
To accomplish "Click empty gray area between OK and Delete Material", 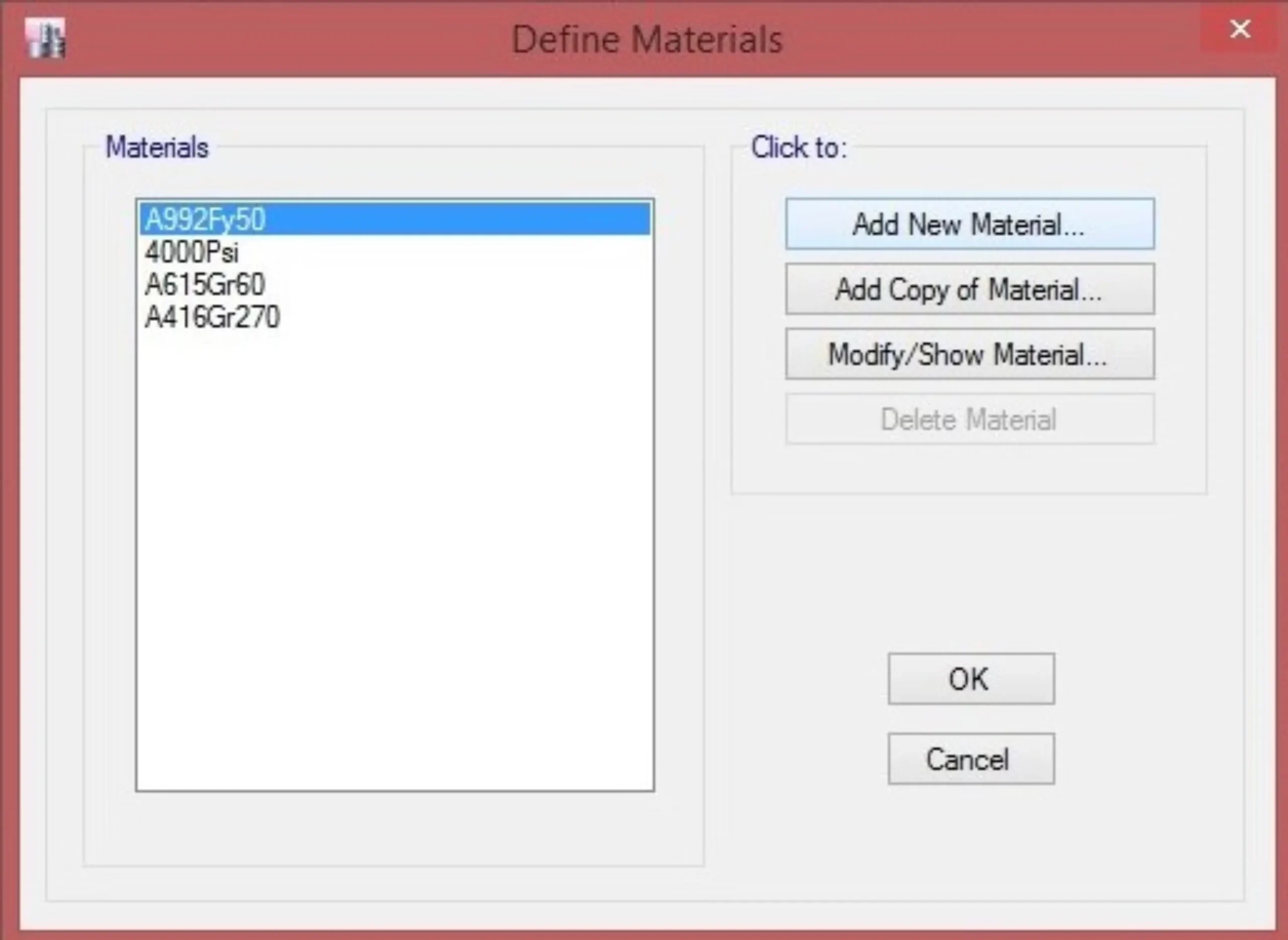I will coord(970,569).
